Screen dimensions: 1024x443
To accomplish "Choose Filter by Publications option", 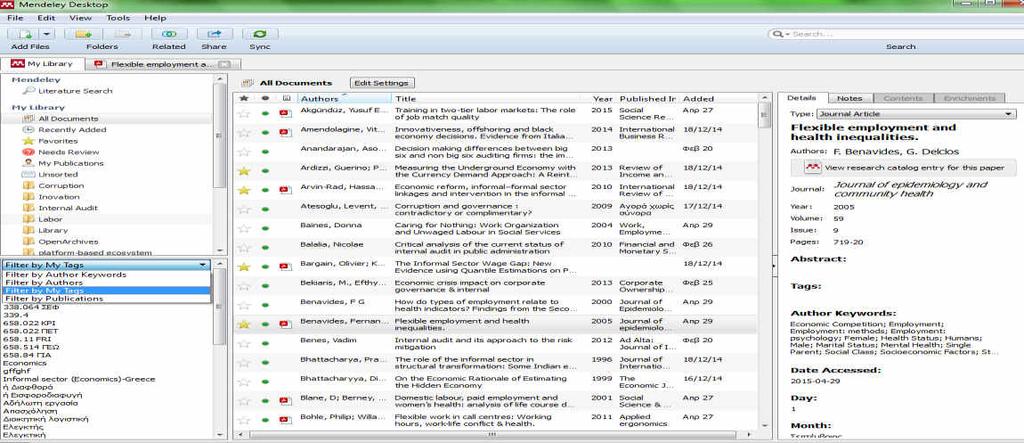I will 54,299.
